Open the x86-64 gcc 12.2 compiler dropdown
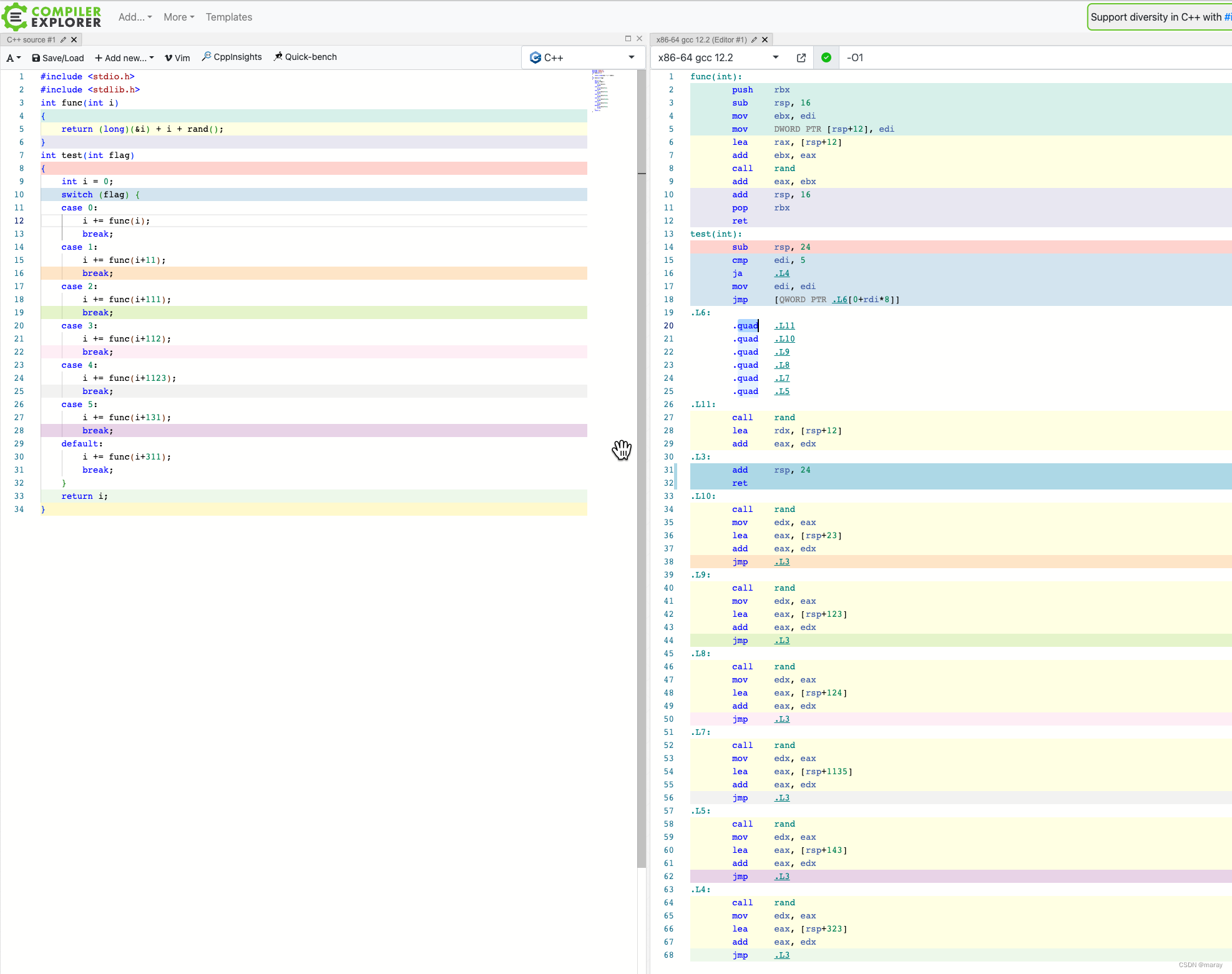This screenshot has width=1232, height=974. point(718,57)
